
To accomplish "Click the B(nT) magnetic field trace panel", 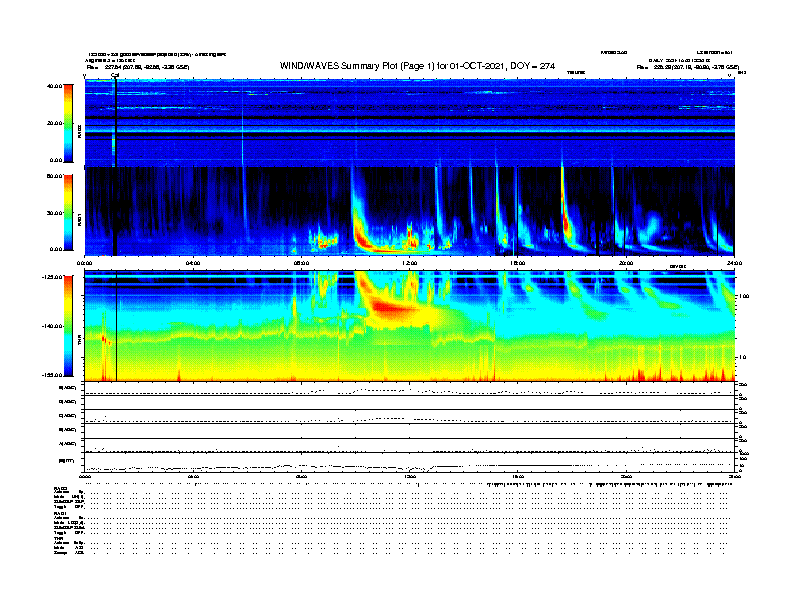I will click(410, 463).
